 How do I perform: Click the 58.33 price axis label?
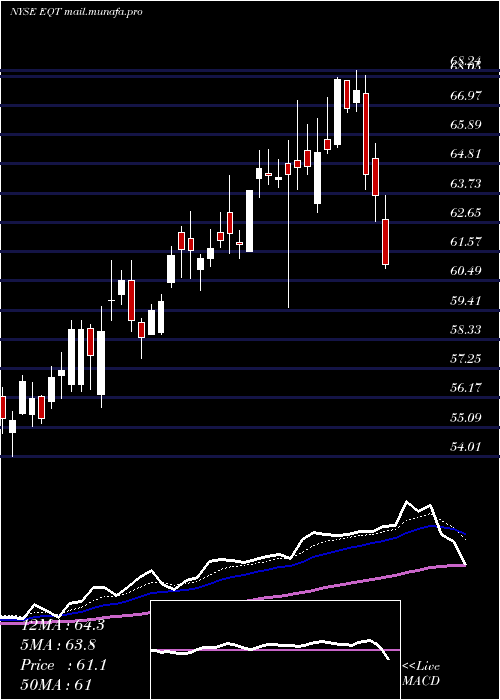point(466,330)
